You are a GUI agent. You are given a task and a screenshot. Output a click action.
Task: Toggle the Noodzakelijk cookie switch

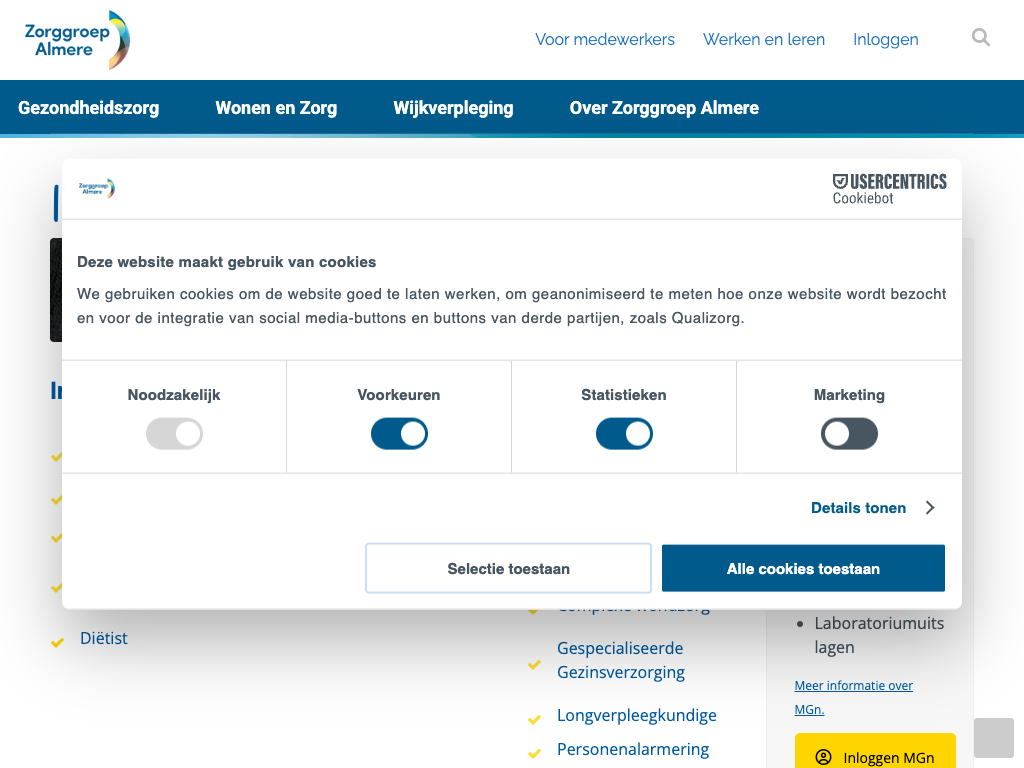(174, 434)
